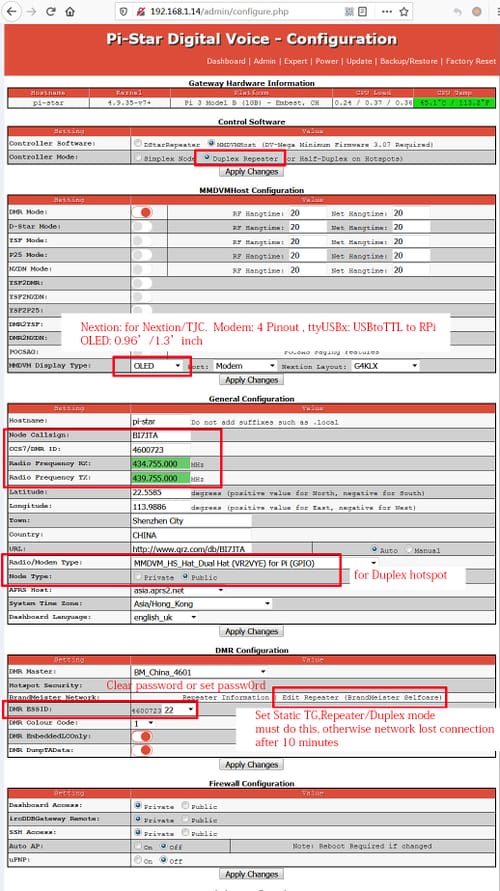Click the Town field showing Shenzhen City
The height and width of the screenshot is (891, 500).
click(x=191, y=521)
